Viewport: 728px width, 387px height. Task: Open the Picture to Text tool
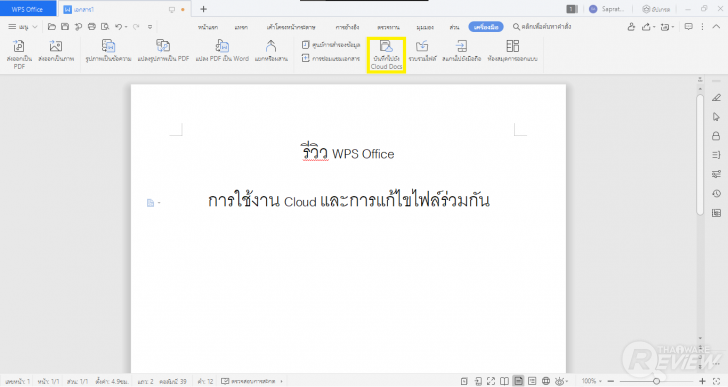(108, 51)
